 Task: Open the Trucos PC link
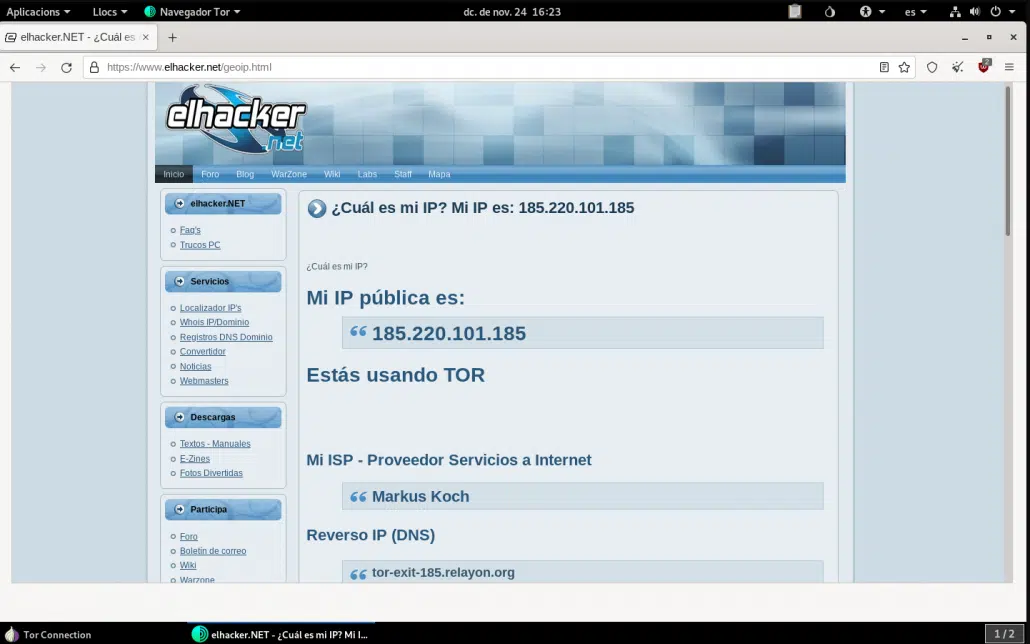[x=200, y=245]
